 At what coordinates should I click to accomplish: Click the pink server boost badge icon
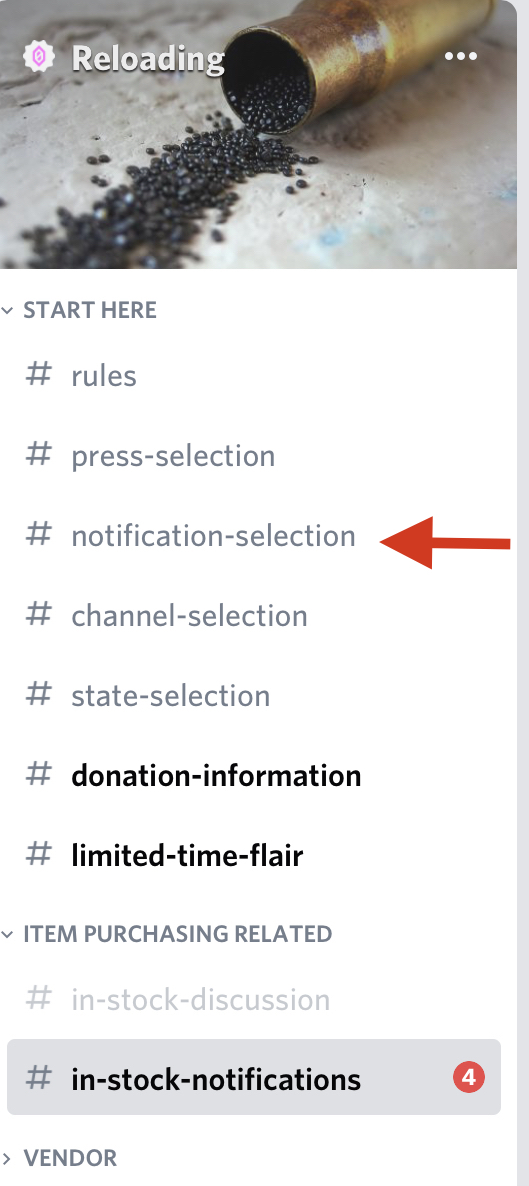click(x=39, y=57)
